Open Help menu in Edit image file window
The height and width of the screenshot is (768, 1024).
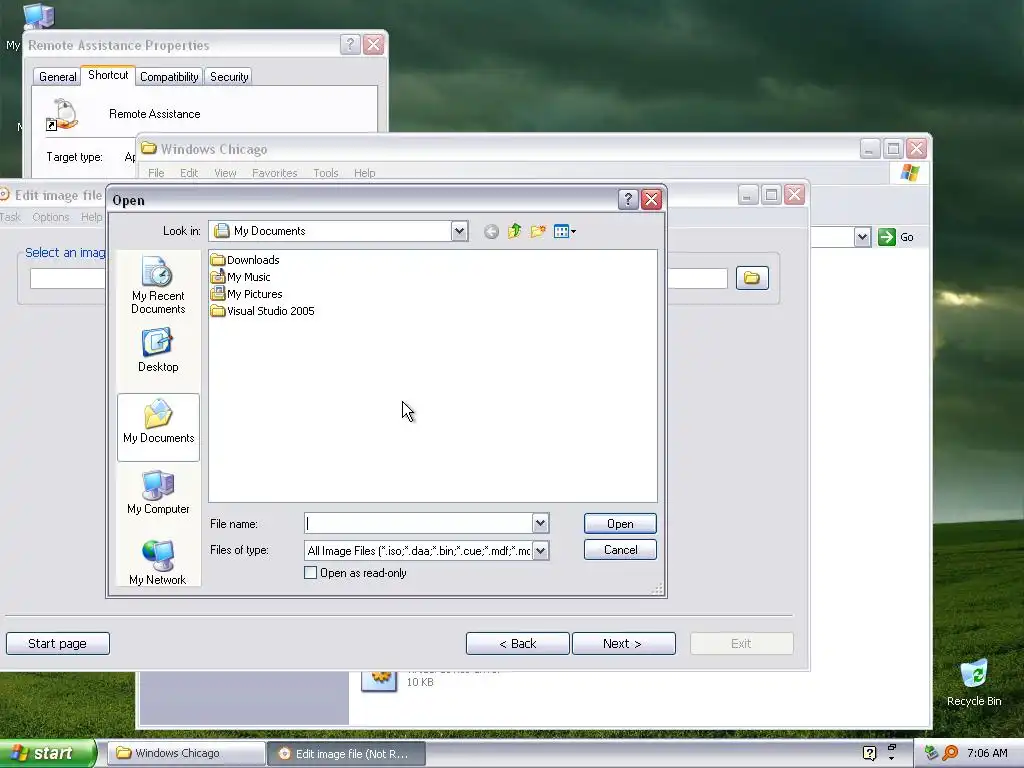point(91,217)
